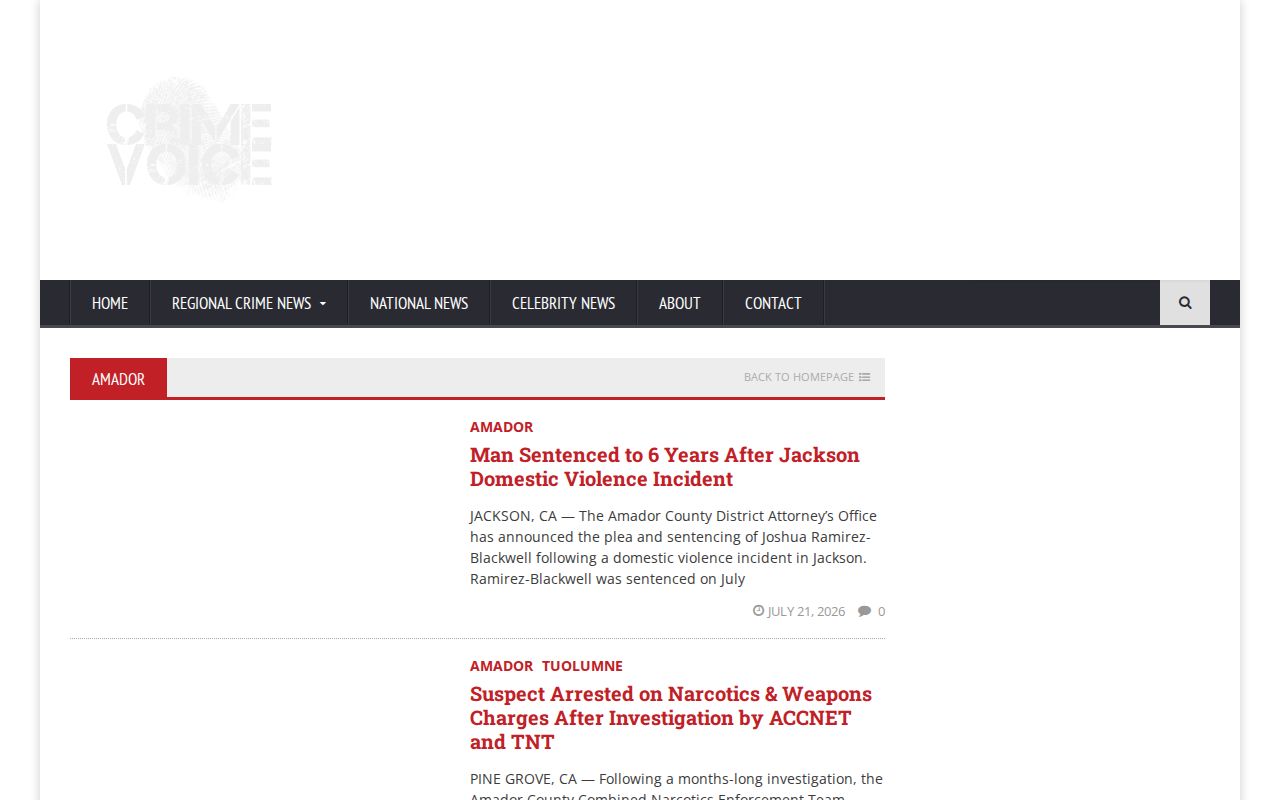Open Suspect Arrested on Narcotics & Weapons article

tap(671, 718)
